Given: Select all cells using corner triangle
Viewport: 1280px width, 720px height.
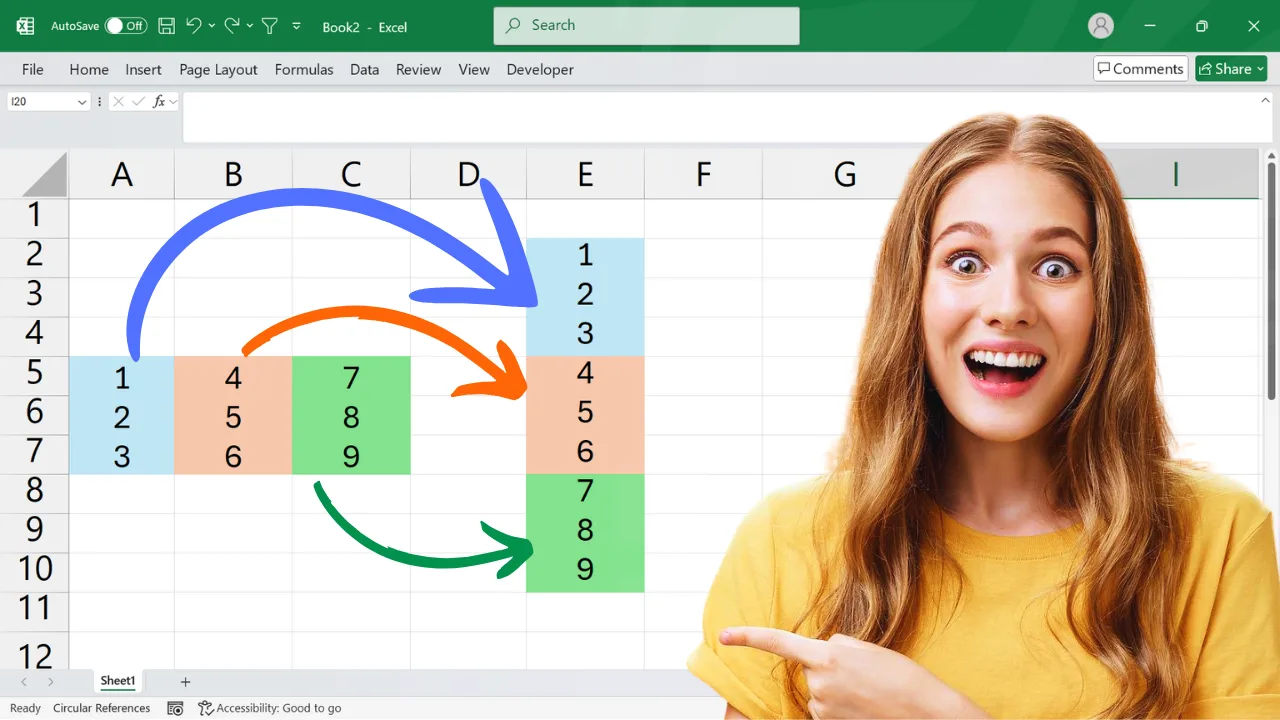Looking at the screenshot, I should [44, 175].
